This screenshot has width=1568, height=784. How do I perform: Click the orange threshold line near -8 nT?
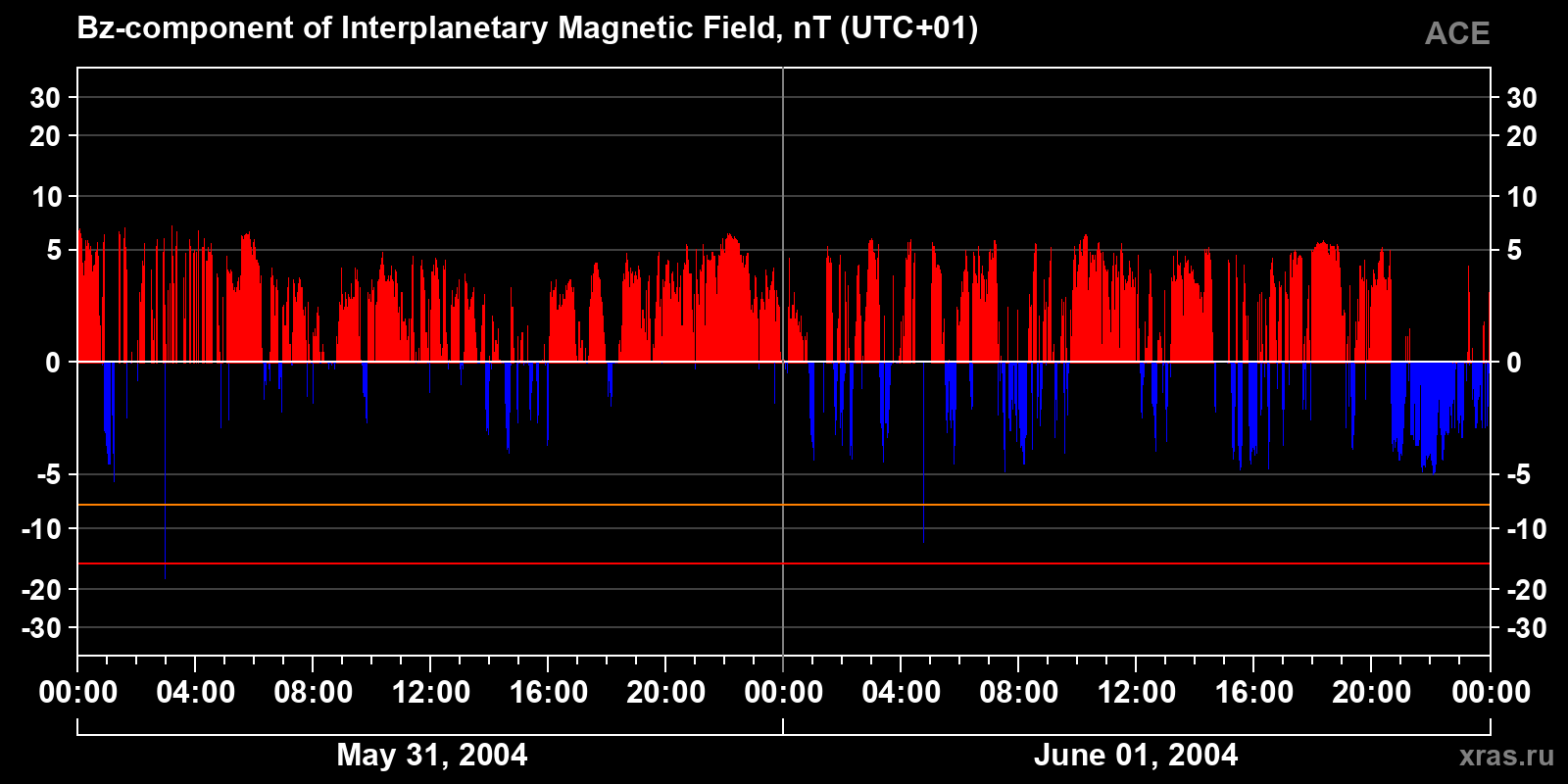point(784,505)
